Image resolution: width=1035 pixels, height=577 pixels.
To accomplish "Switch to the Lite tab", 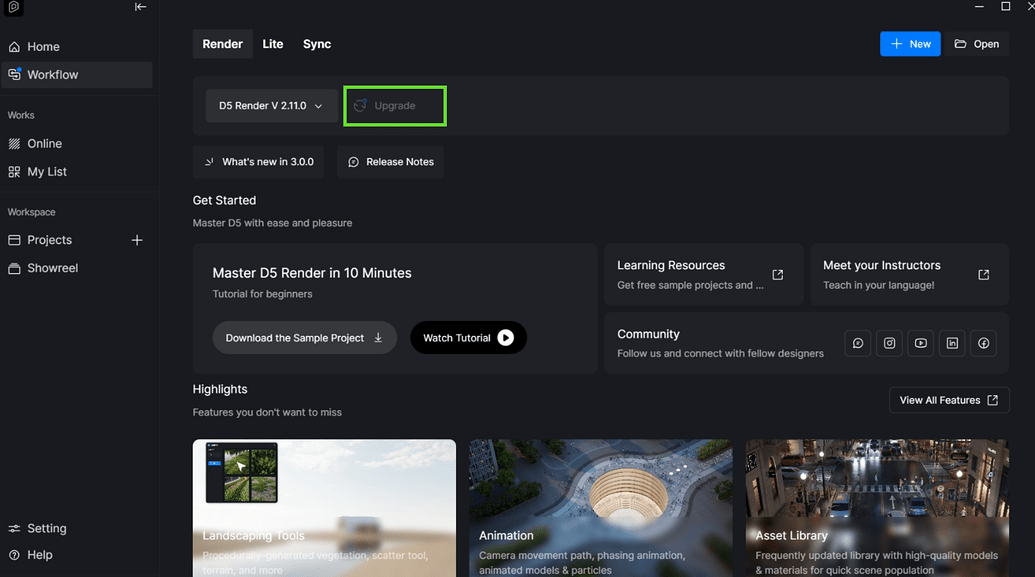I will click(x=272, y=44).
